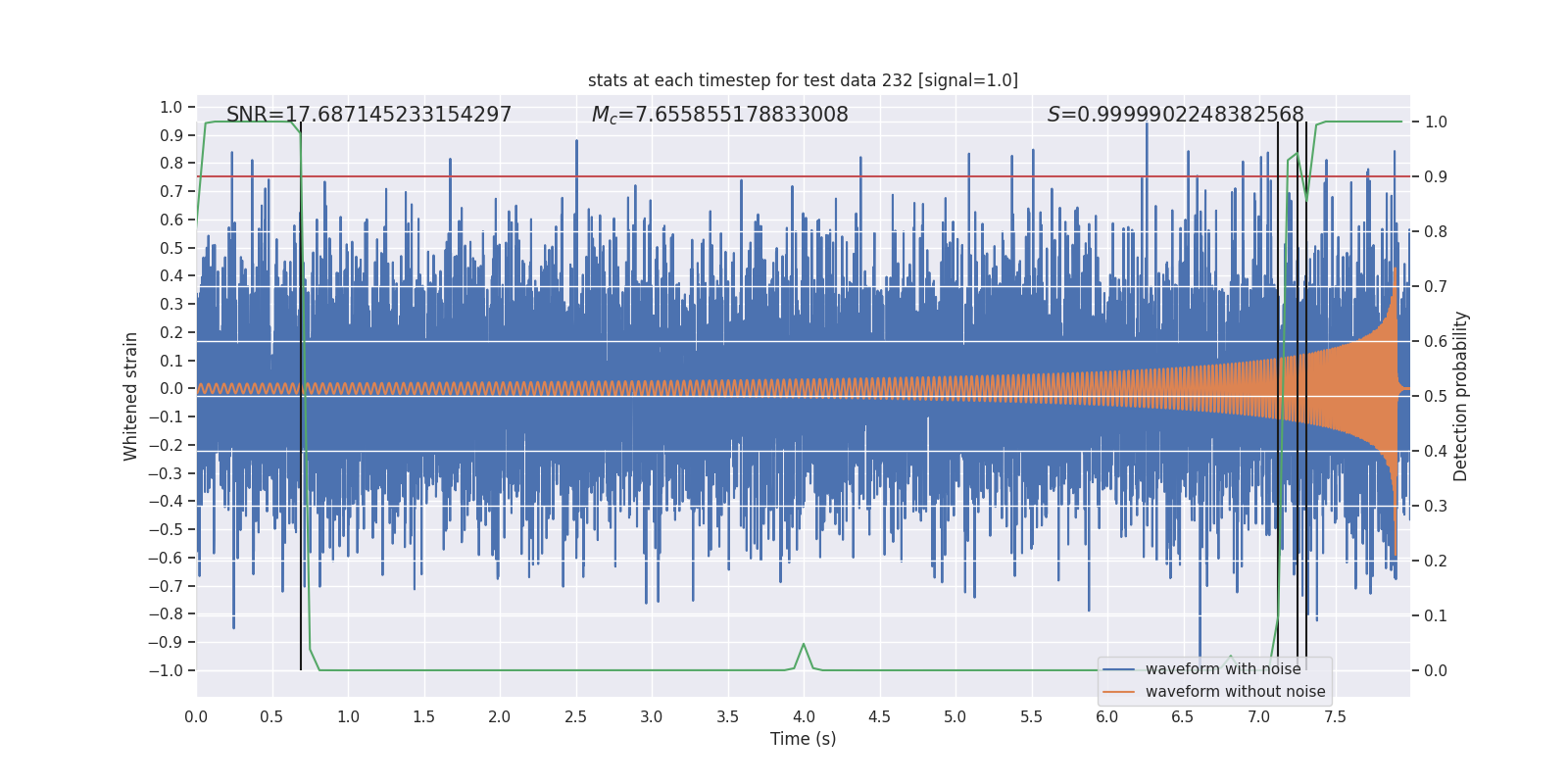This screenshot has height=784, width=1568.
Task: Click the x-axis tick label 0.0
Action: coord(196,716)
